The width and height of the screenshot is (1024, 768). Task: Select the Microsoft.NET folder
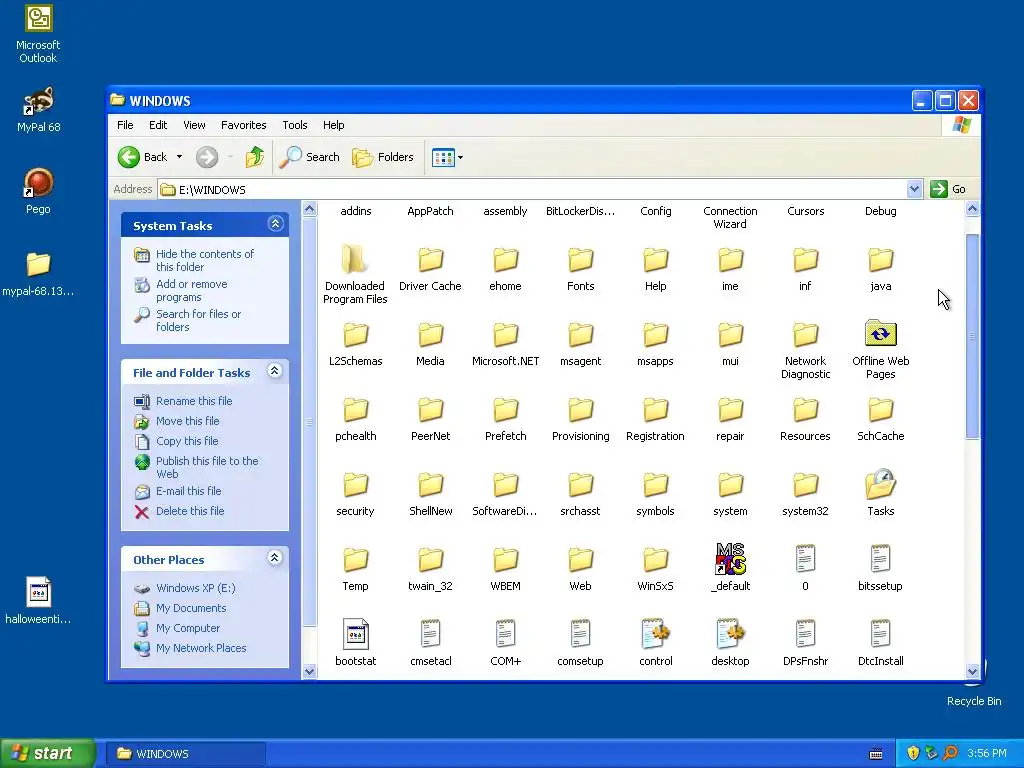[505, 344]
